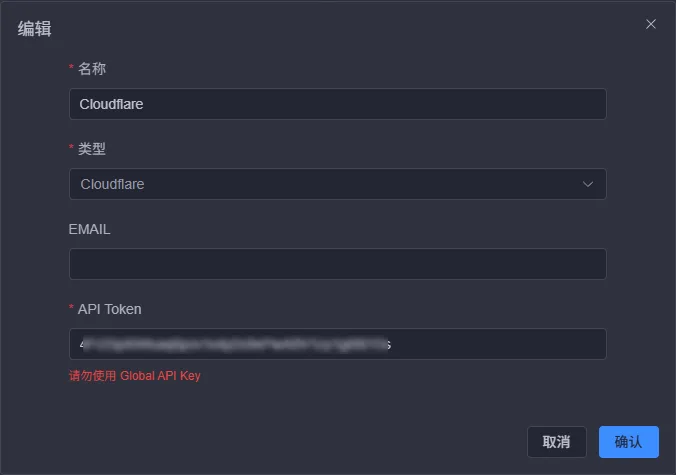Focus the empty EMAIL input field
676x475 pixels.
(x=337, y=264)
